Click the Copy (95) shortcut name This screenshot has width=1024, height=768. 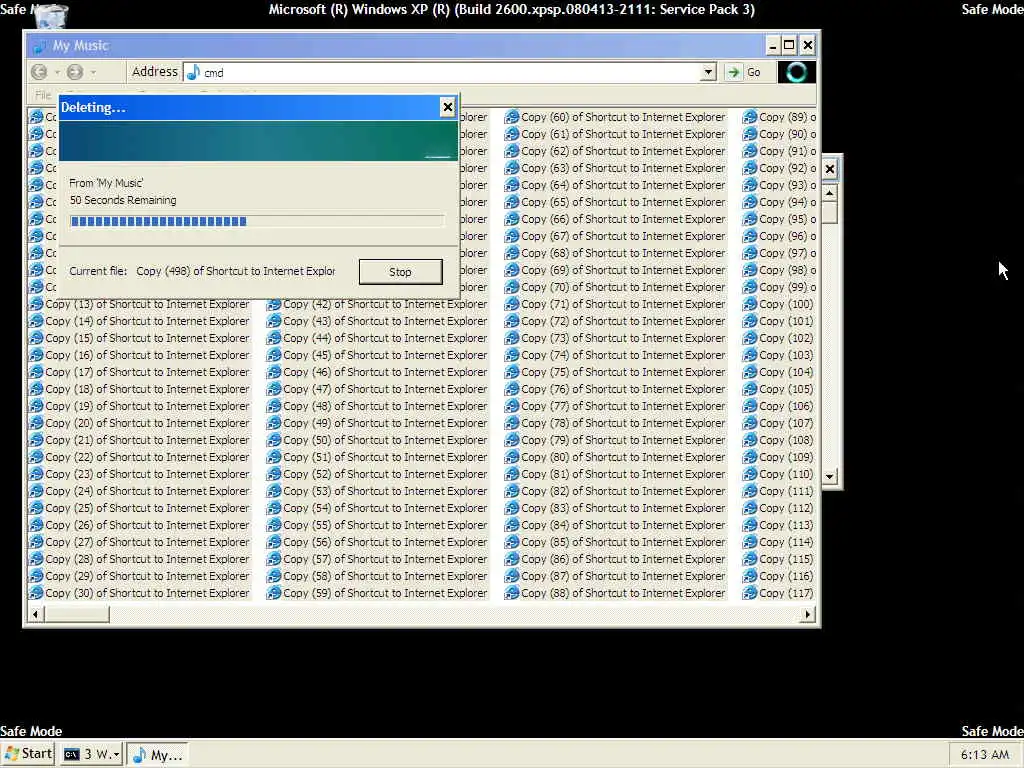click(787, 219)
